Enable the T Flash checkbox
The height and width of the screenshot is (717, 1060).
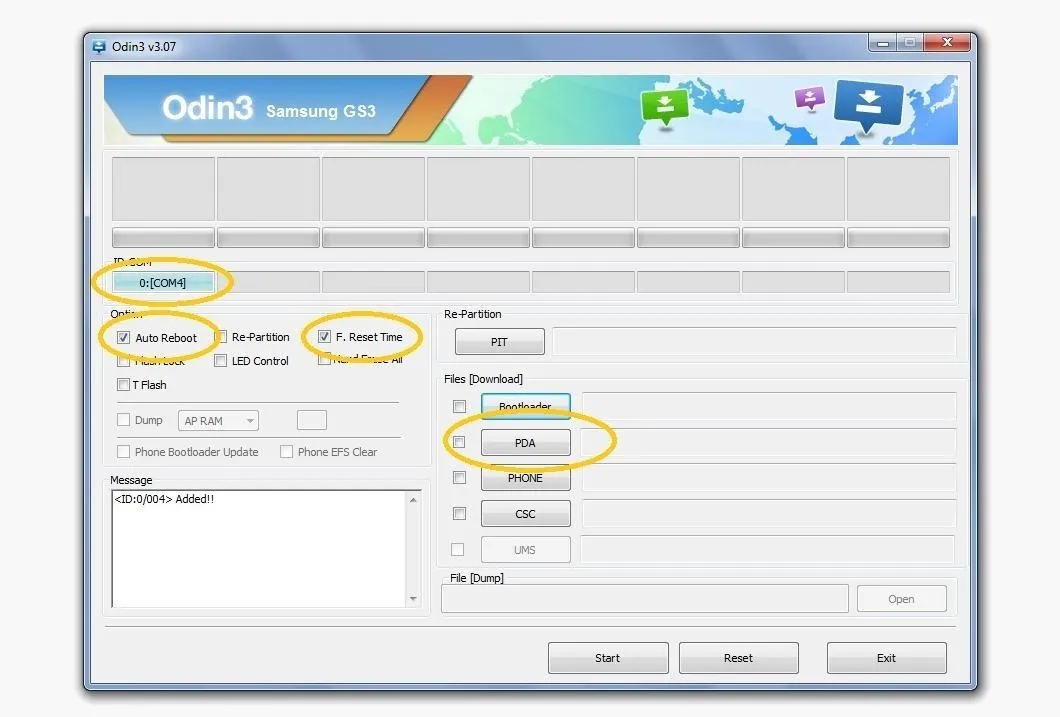click(123, 385)
